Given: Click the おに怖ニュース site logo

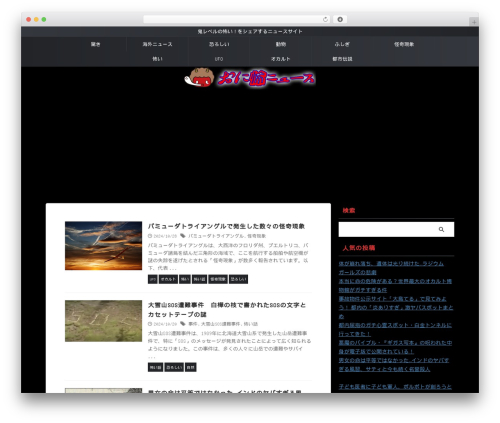Looking at the screenshot, I should [250, 77].
